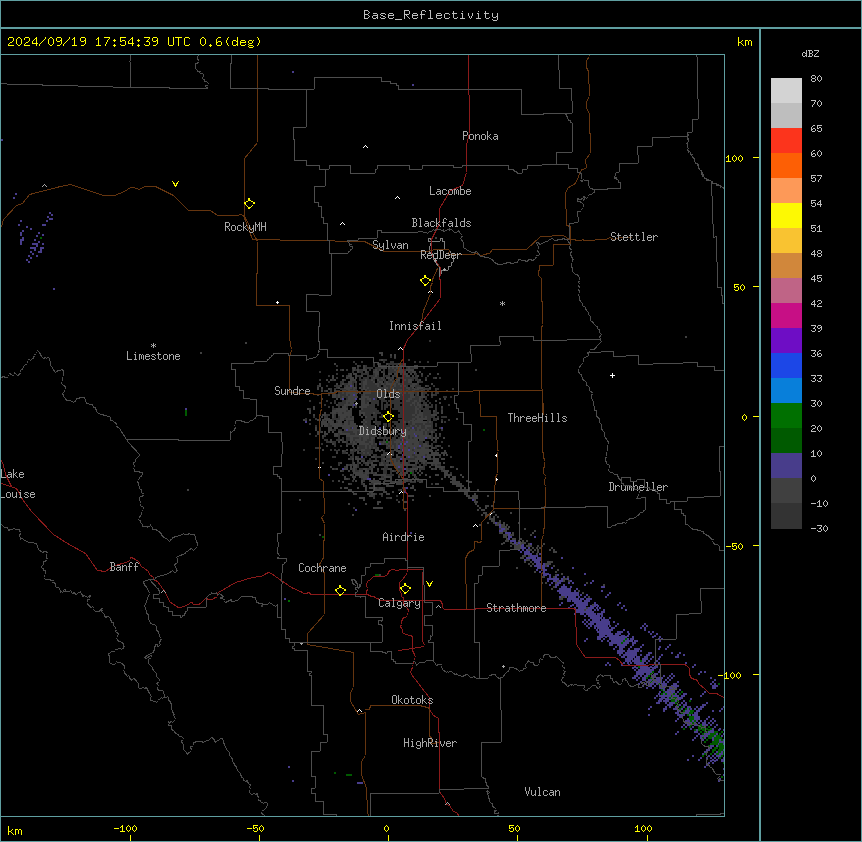Click the ThreeHills label
This screenshot has height=842, width=862.
[x=537, y=418]
